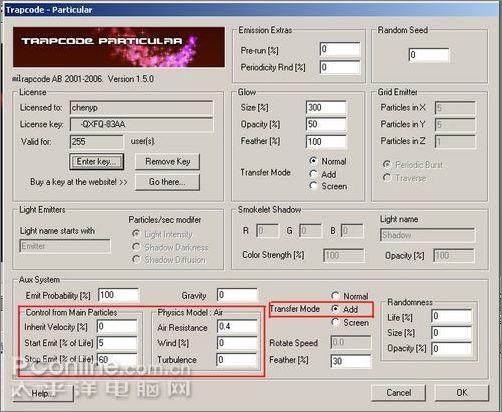Click the Aux System Gravity field
The width and height of the screenshot is (502, 412).
tap(237, 295)
